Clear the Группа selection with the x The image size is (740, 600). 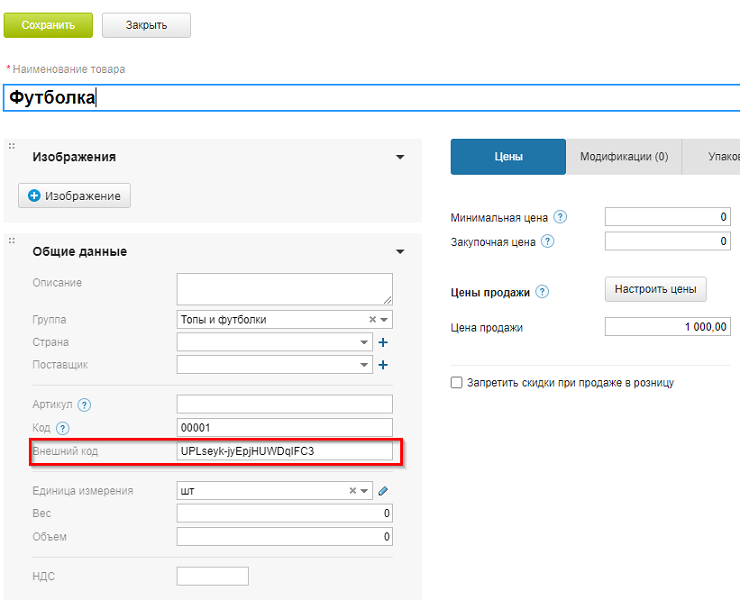click(372, 320)
